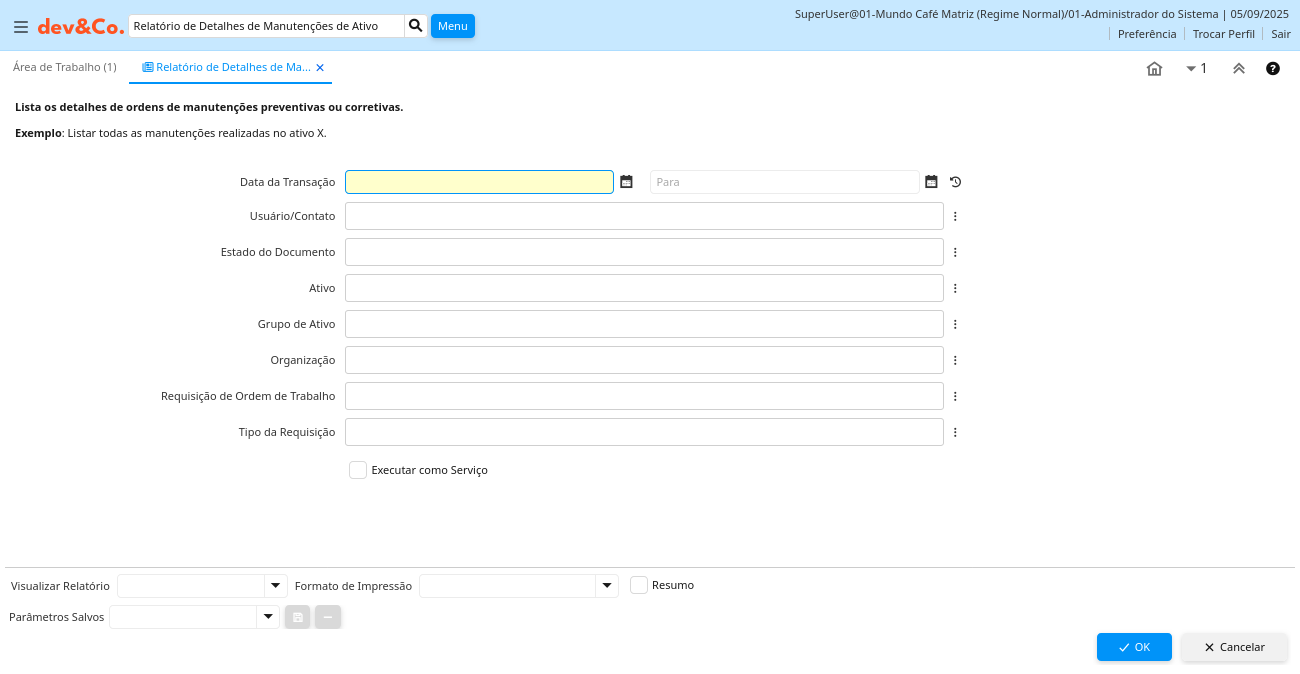Image resolution: width=1300 pixels, height=674 pixels.
Task: Click the magnifier search icon
Action: 416,26
